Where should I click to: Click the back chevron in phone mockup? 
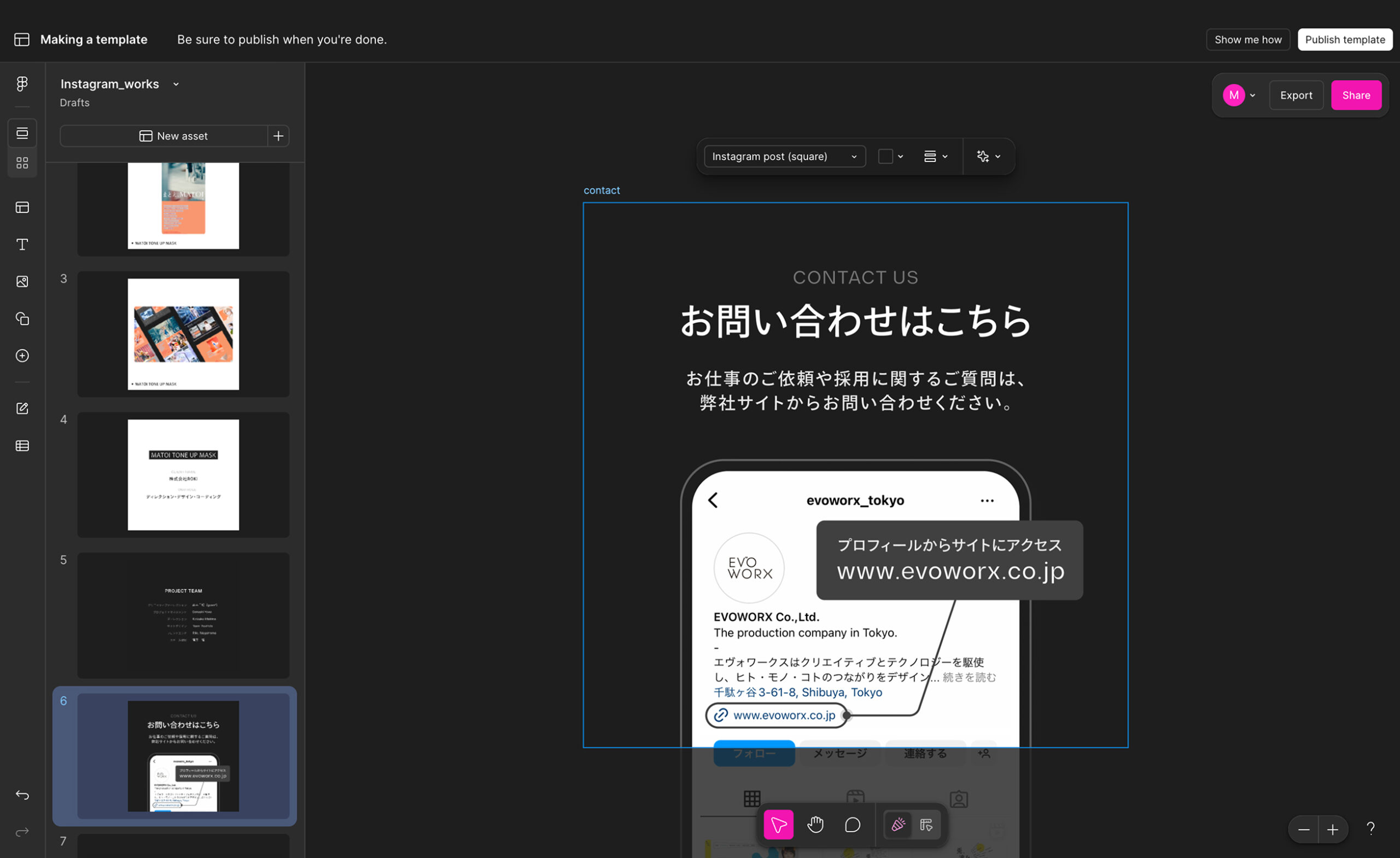(x=713, y=500)
